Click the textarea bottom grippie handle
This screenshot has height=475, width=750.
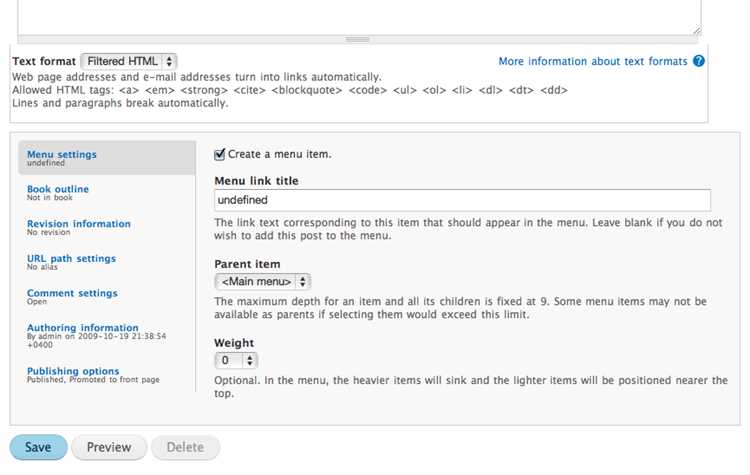point(357,39)
